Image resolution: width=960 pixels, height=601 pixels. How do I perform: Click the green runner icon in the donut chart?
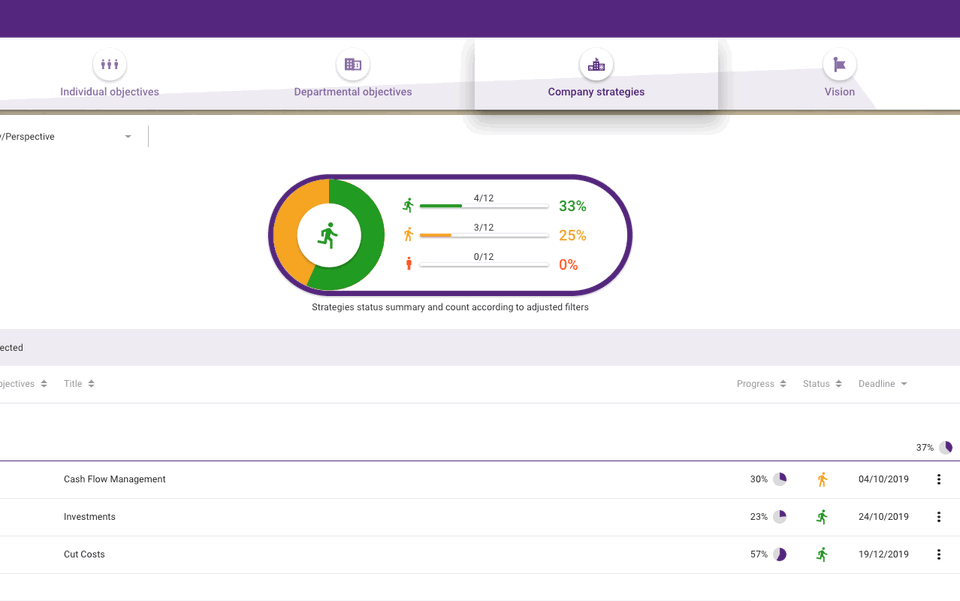(328, 234)
